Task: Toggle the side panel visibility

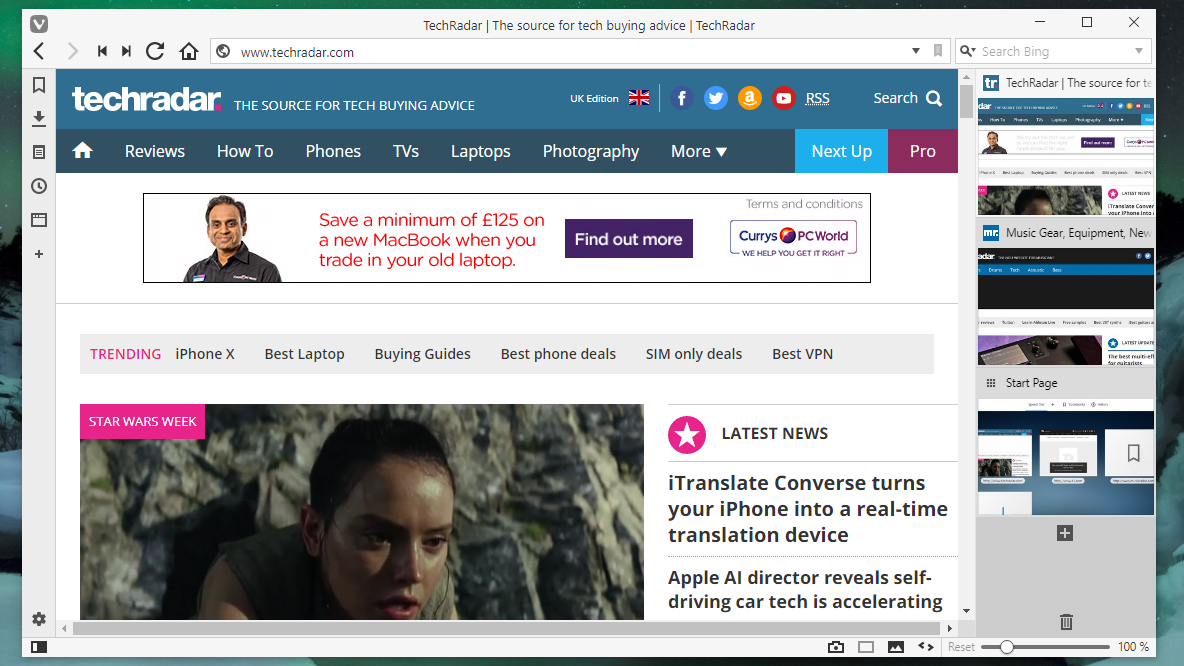Action: click(39, 647)
